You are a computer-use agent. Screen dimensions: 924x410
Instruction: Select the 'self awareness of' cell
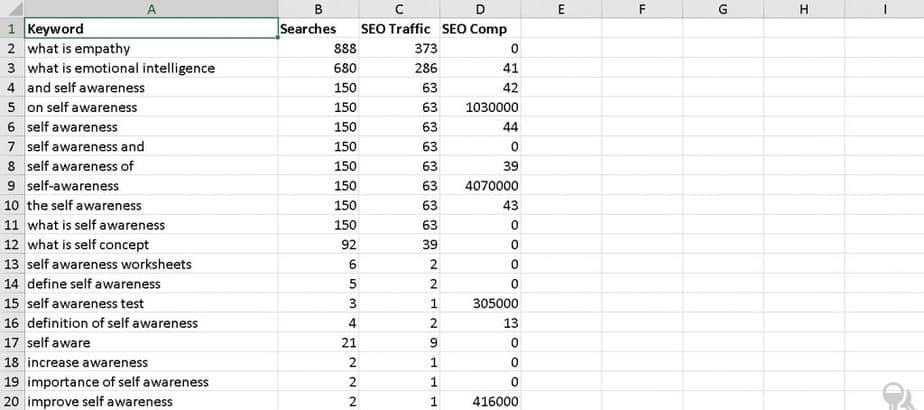(151, 166)
